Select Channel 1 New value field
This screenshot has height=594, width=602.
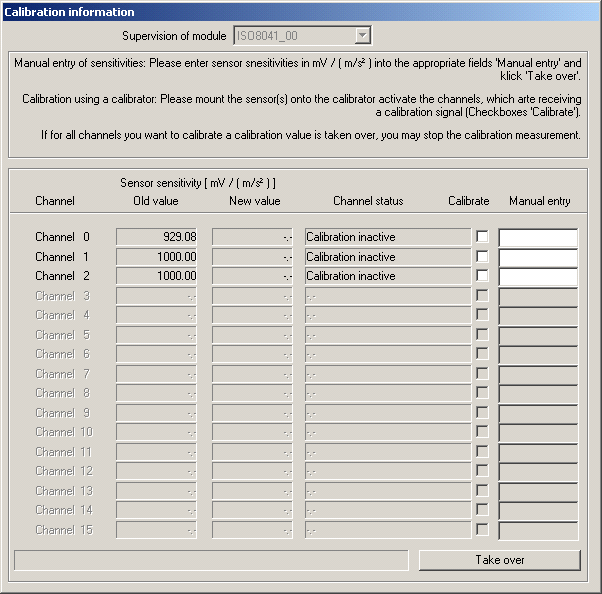click(252, 257)
